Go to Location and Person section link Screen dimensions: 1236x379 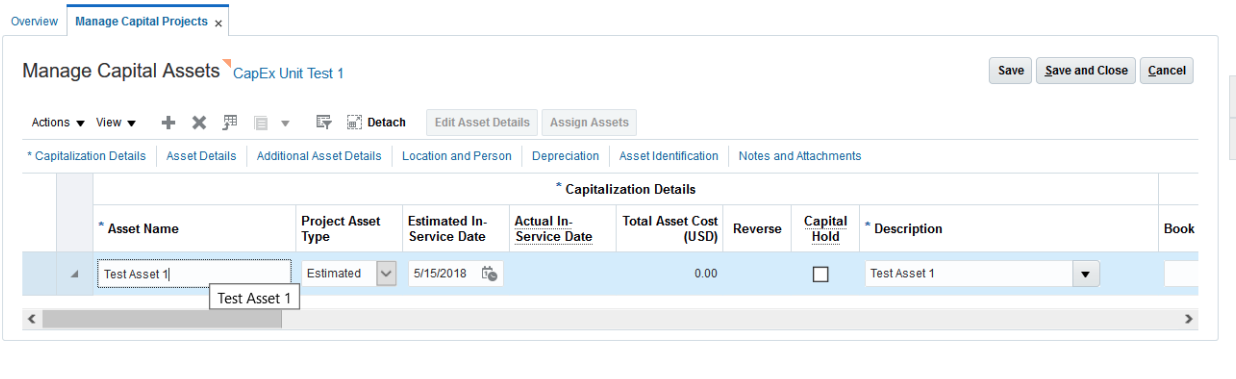click(457, 156)
